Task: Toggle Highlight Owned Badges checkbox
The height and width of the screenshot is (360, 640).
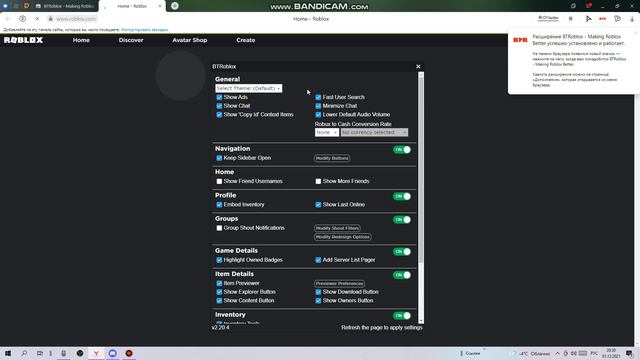Action: point(219,260)
